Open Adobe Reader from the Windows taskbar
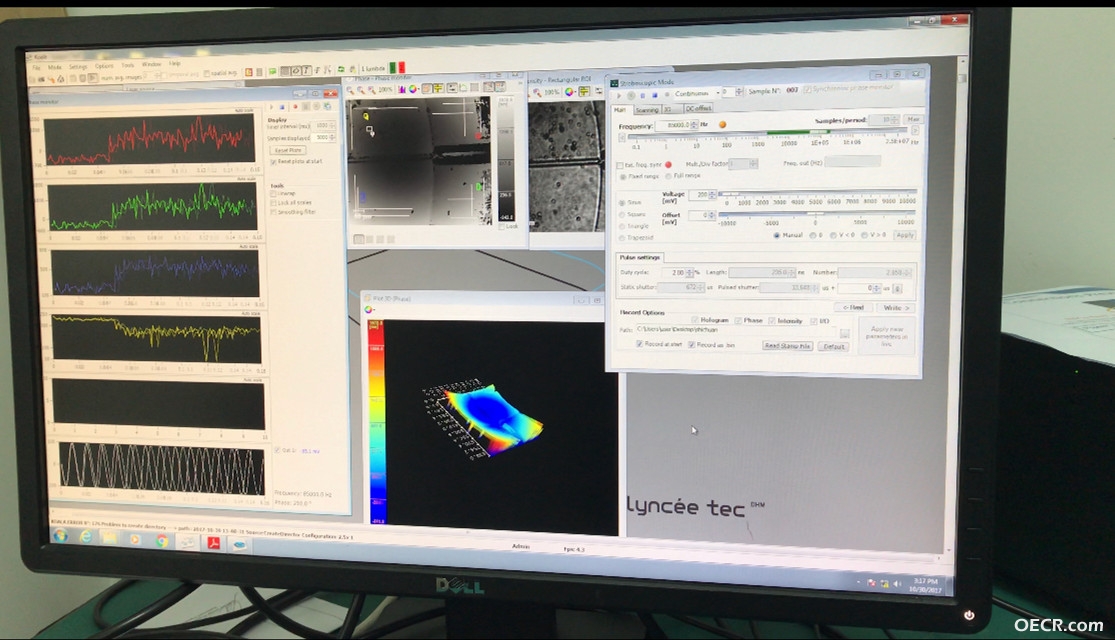Viewport: 1115px width, 640px height. 213,543
